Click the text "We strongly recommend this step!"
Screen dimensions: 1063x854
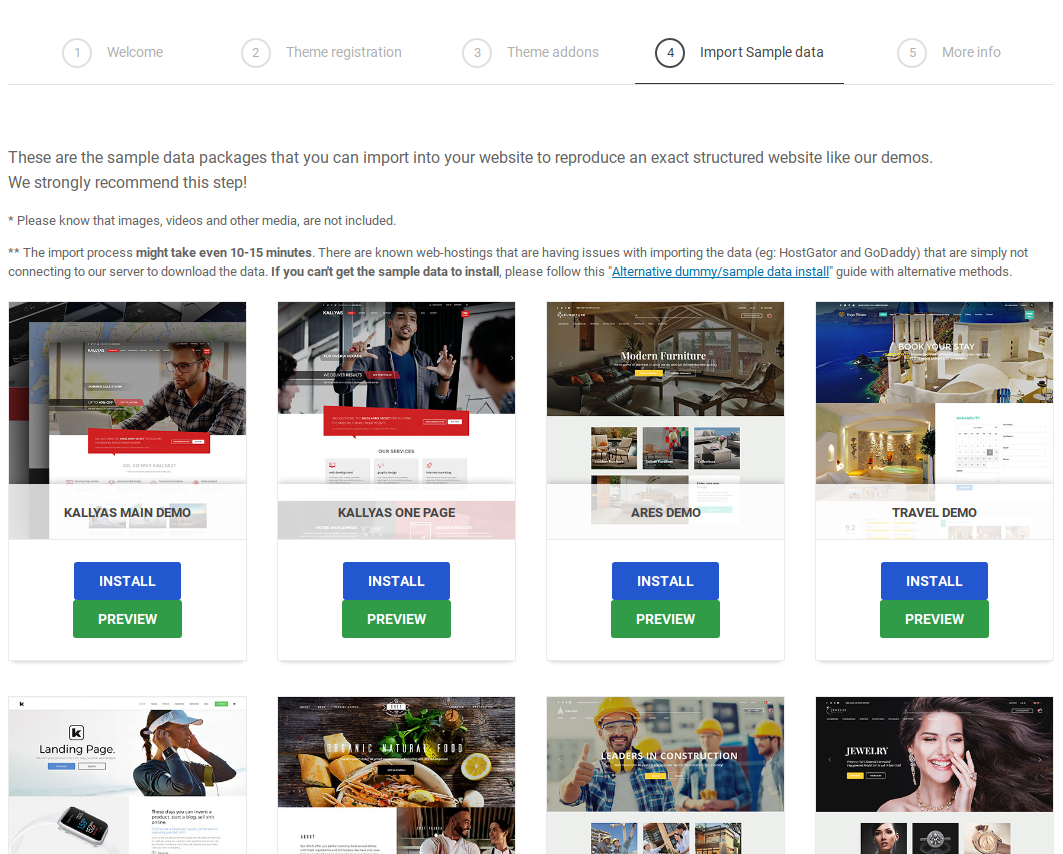127,182
